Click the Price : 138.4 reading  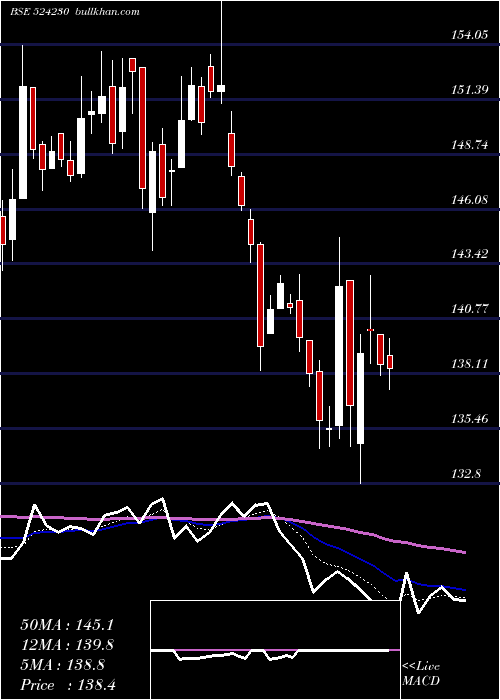(x=68, y=685)
